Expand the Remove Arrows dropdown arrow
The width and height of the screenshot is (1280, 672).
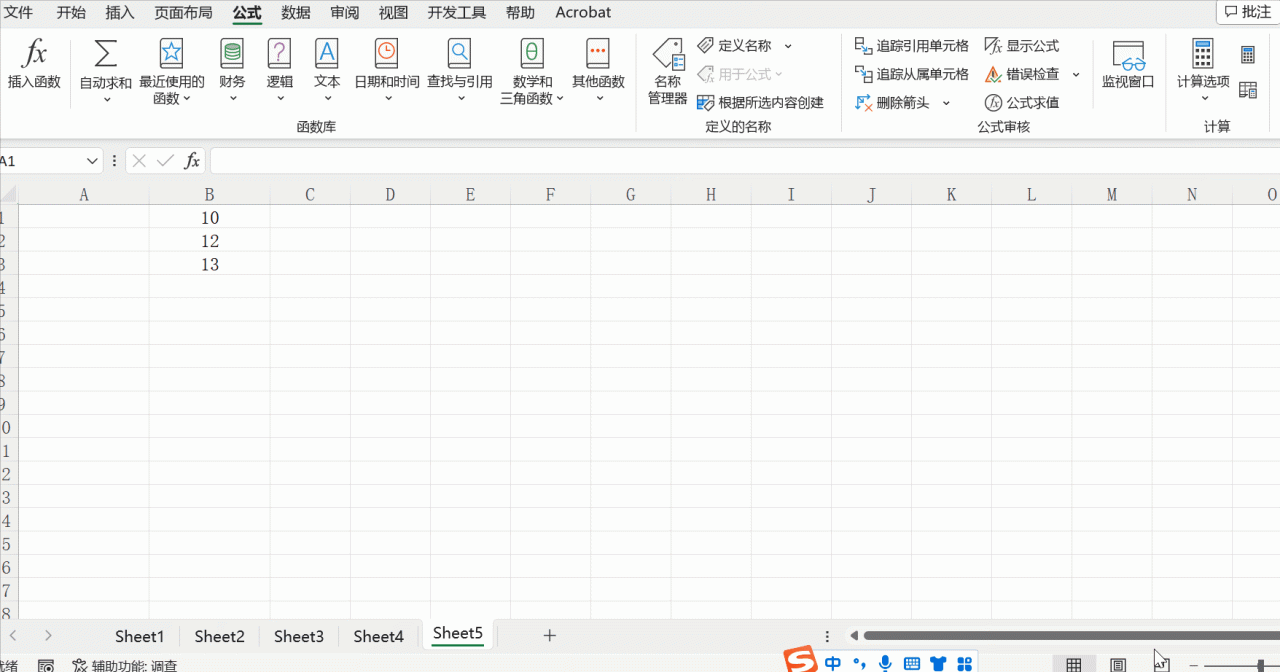pyautogui.click(x=946, y=103)
